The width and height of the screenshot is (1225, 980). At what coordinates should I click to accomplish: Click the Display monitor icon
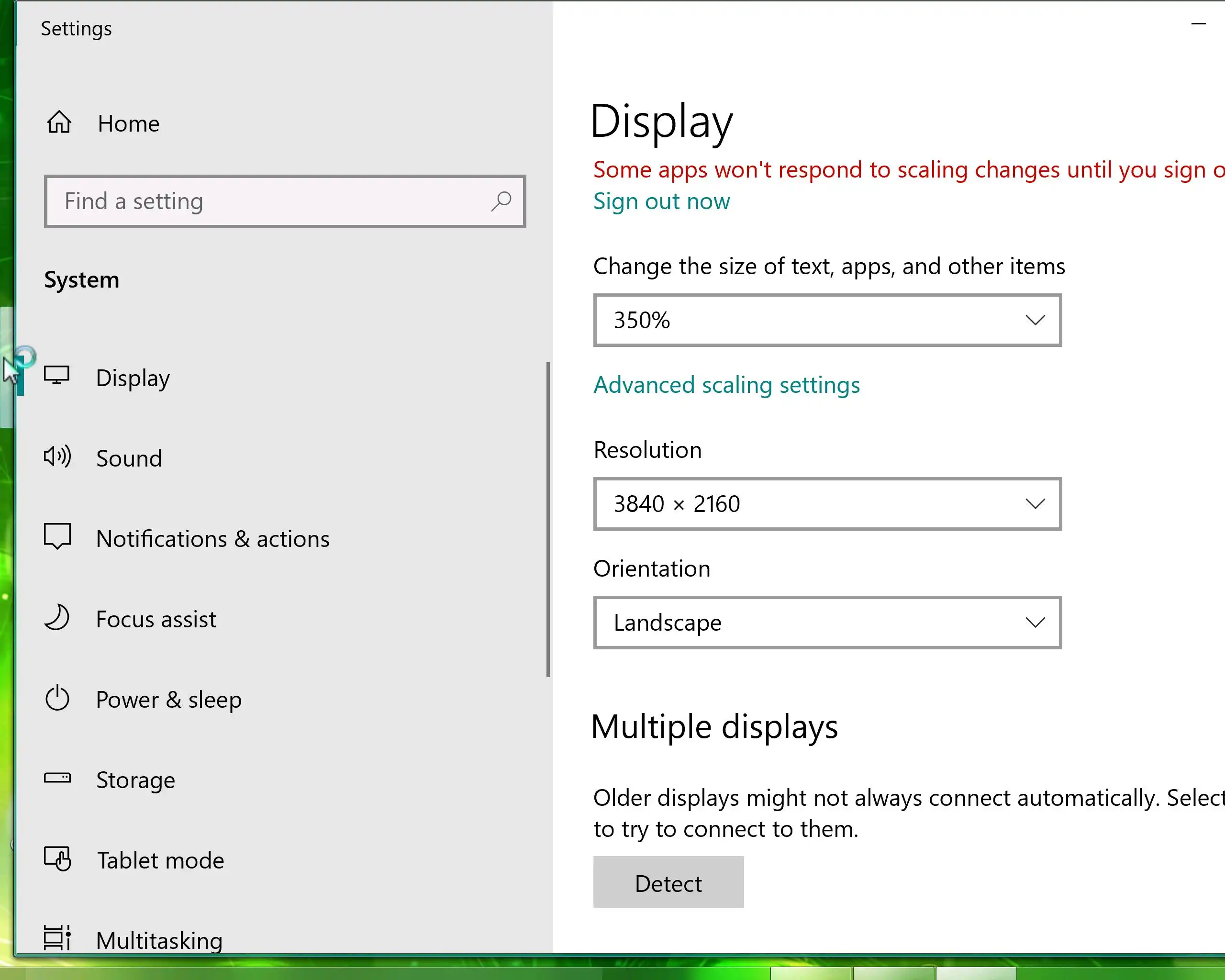pos(57,376)
